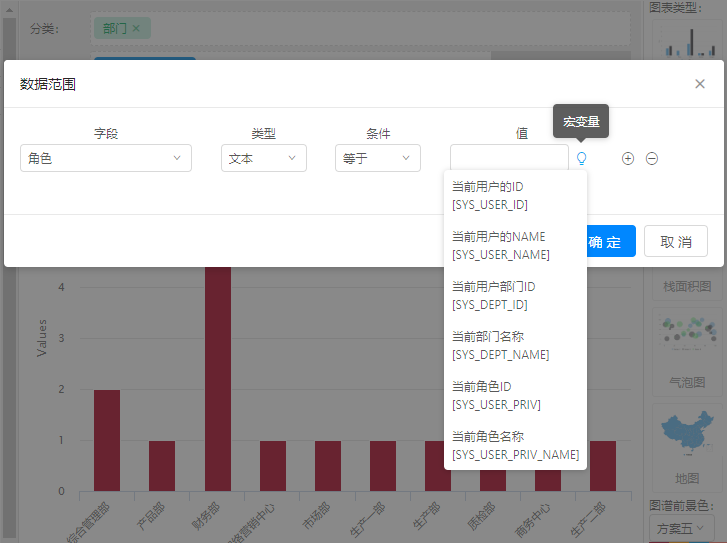Open the 类型 dropdown showing 文本
The width and height of the screenshot is (727, 543).
click(263, 158)
